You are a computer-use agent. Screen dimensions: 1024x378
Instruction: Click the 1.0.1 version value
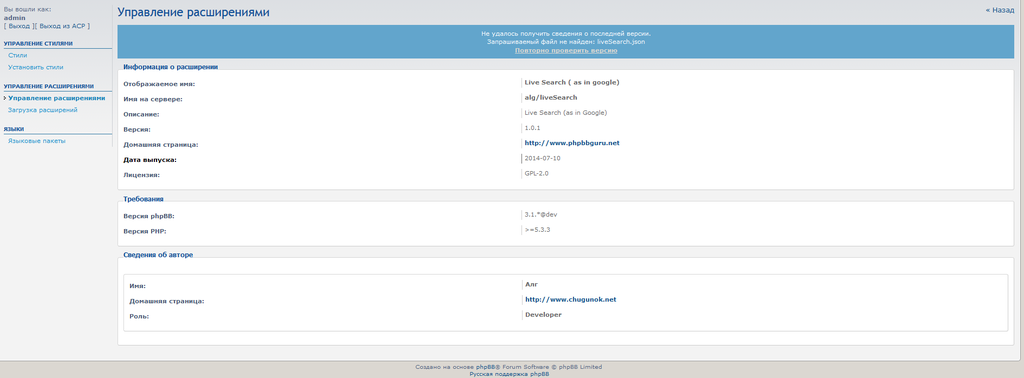(x=532, y=128)
